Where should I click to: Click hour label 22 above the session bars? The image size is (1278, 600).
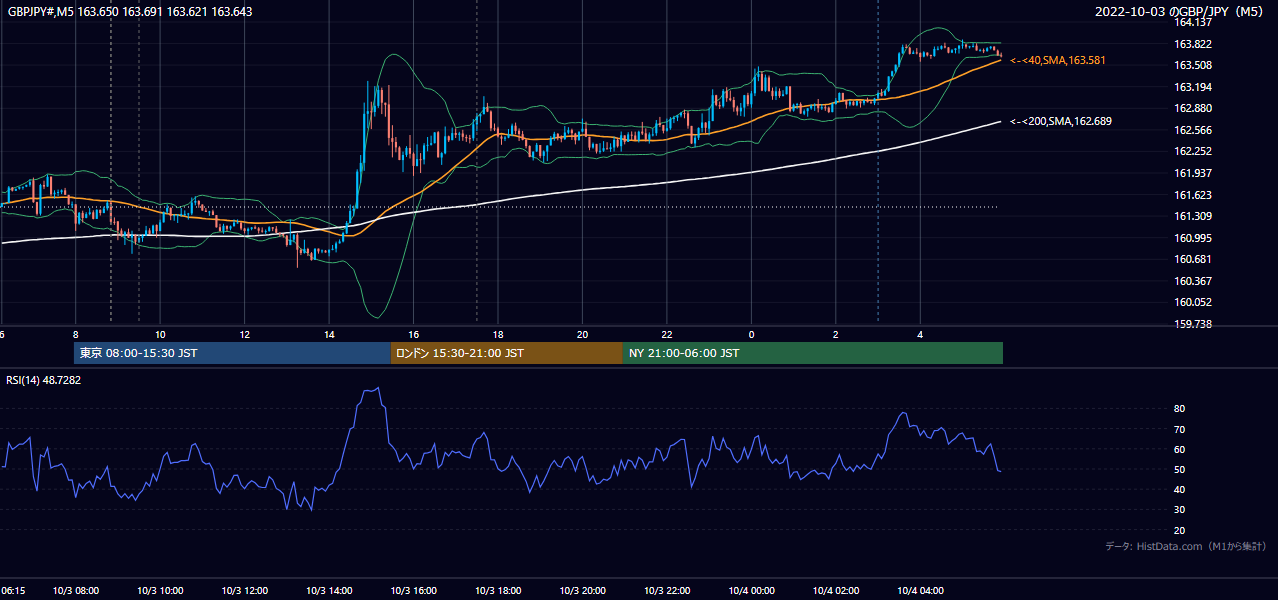(x=667, y=334)
